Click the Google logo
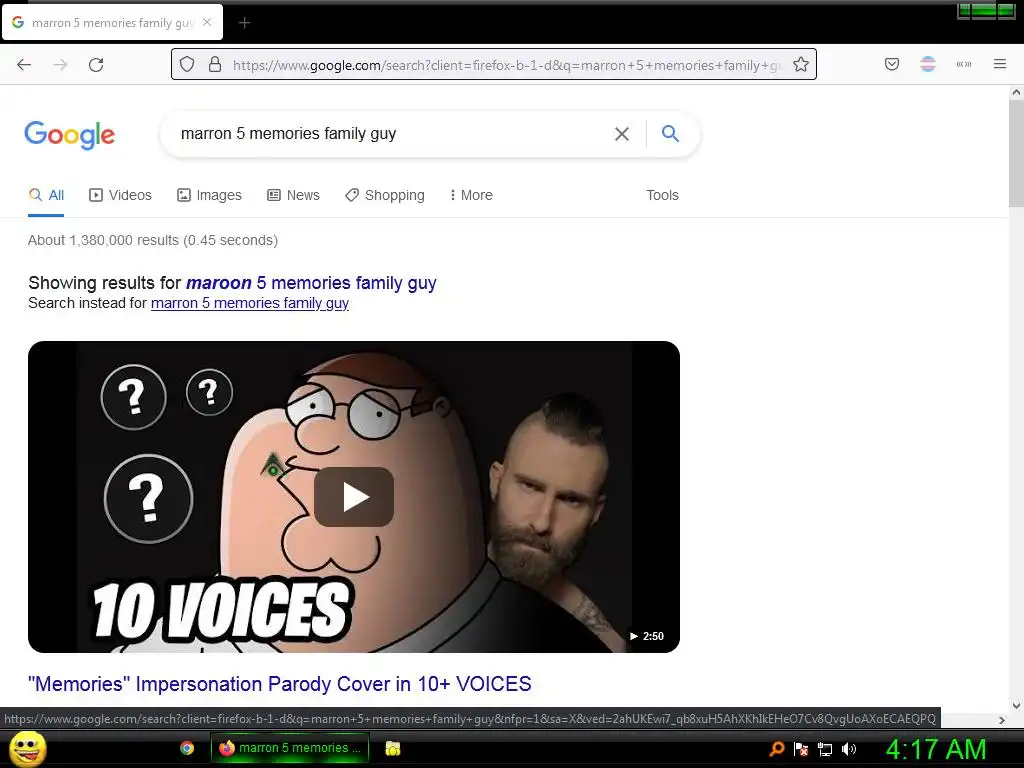 [70, 135]
